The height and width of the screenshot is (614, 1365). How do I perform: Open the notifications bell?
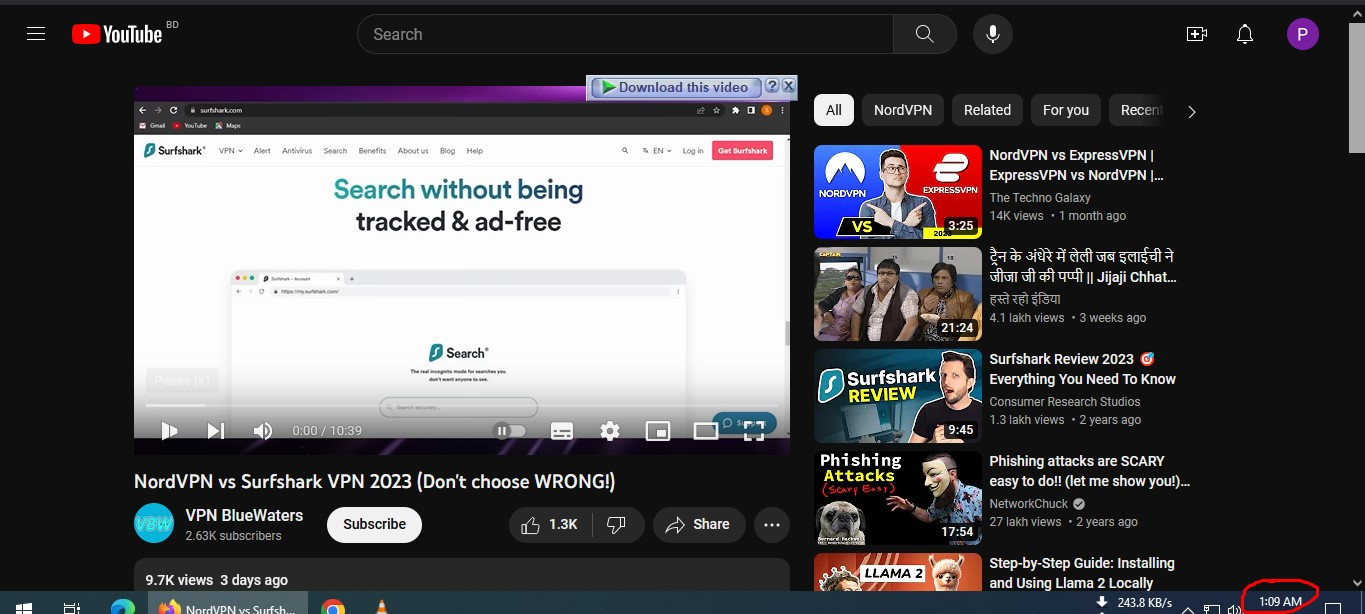[1245, 34]
